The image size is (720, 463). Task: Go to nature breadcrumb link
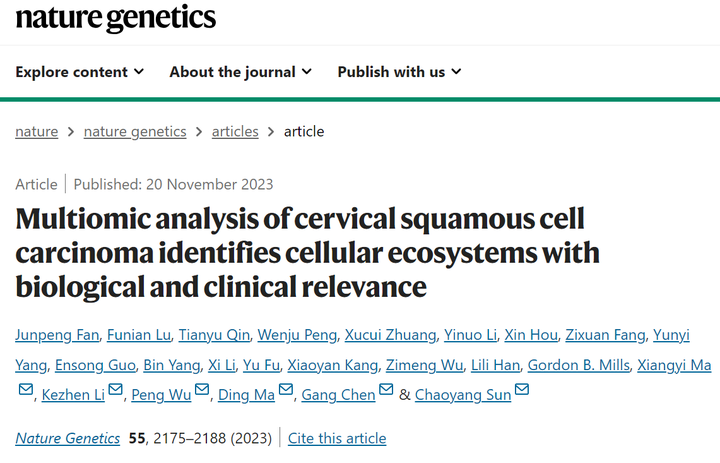36,131
